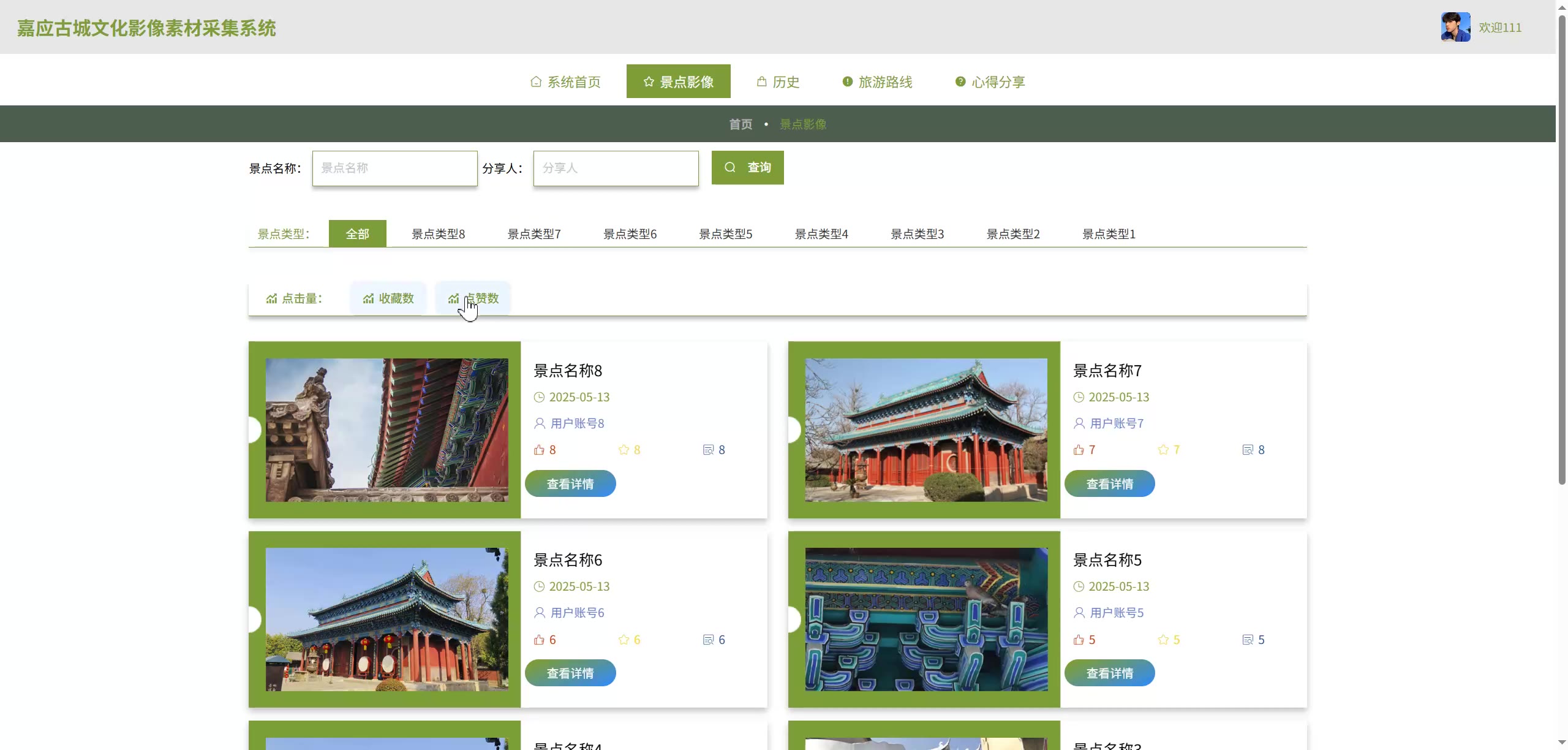
Task: Click star favorite icon on 景点名称7 card
Action: (x=1163, y=450)
